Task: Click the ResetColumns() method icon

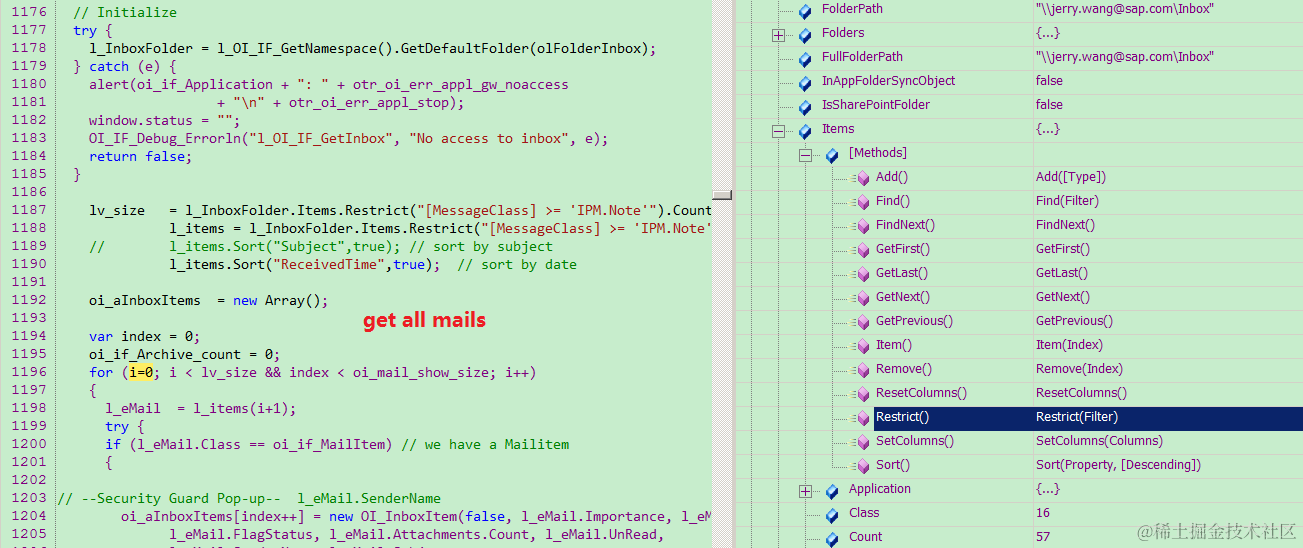Action: pyautogui.click(x=861, y=395)
